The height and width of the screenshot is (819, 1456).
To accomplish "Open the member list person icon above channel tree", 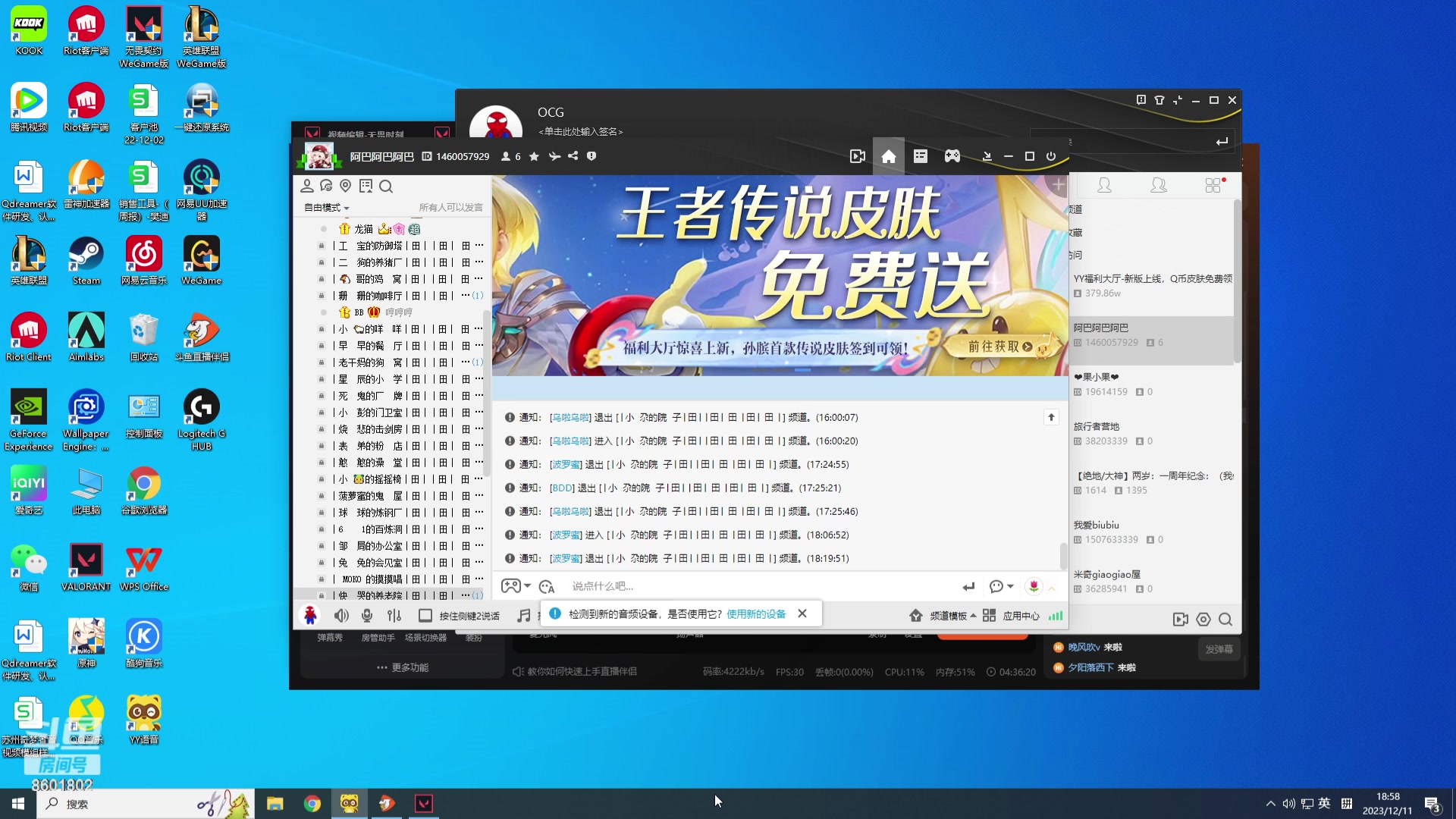I will [307, 186].
